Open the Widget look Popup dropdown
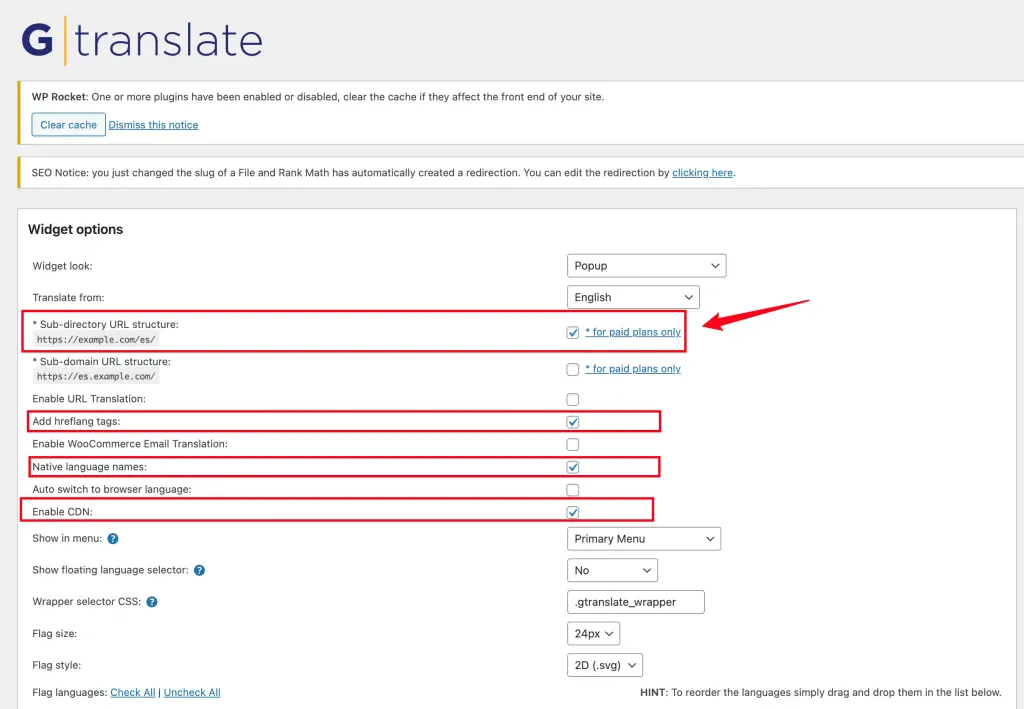Viewport: 1024px width, 709px height. coord(647,266)
